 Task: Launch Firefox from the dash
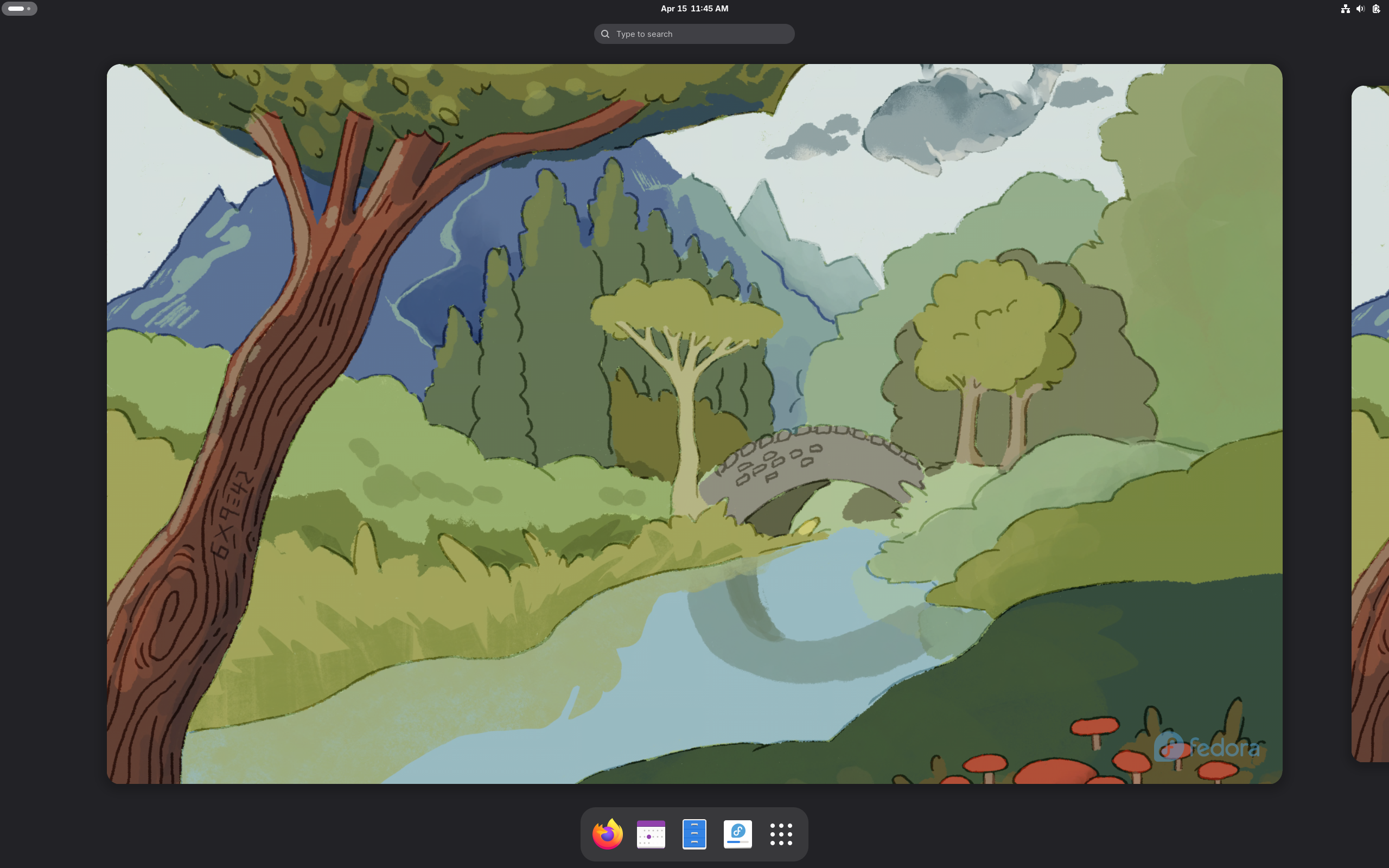[x=607, y=834]
